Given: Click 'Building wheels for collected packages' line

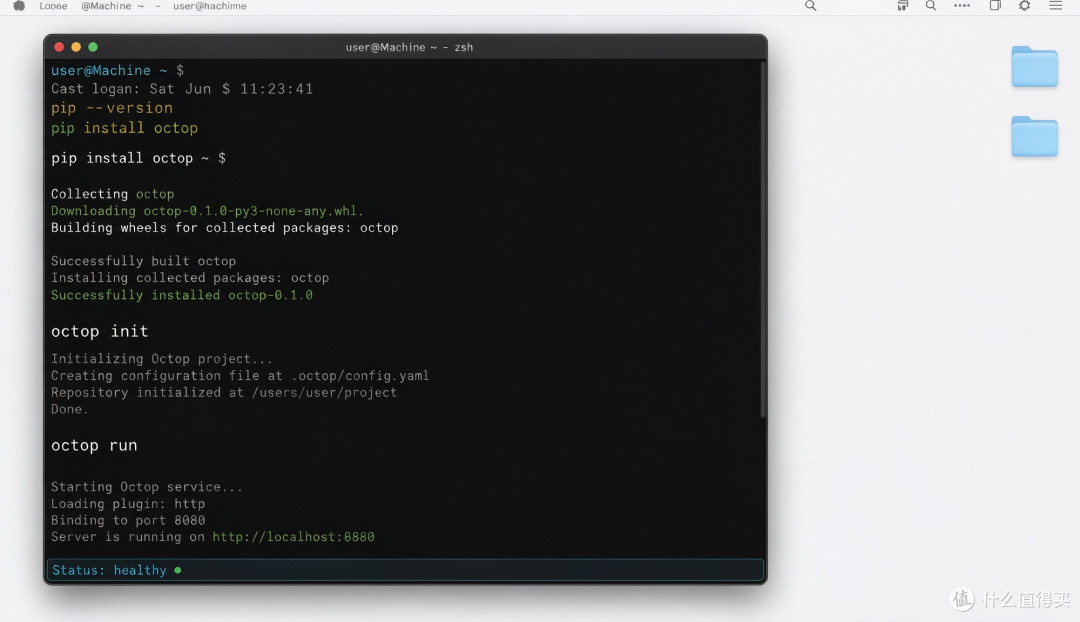Looking at the screenshot, I should coord(225,228).
